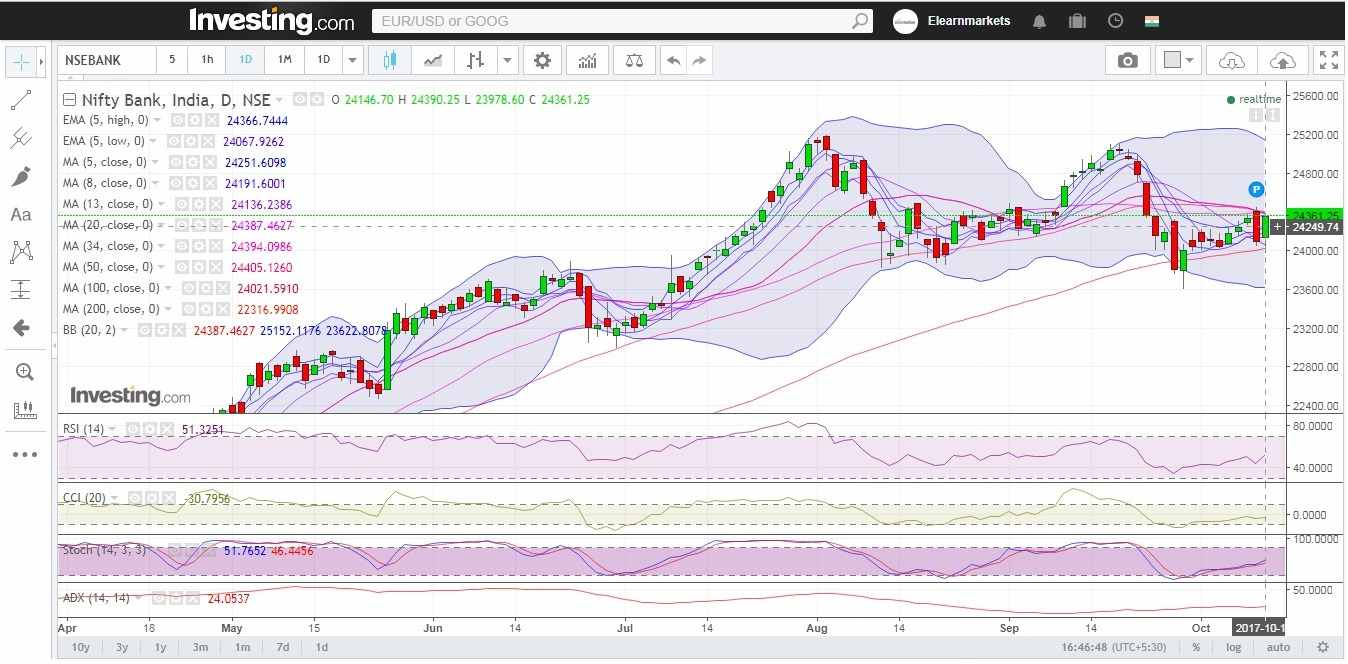Open chart properties gear in toolbar
The image size is (1348, 664).
point(542,61)
